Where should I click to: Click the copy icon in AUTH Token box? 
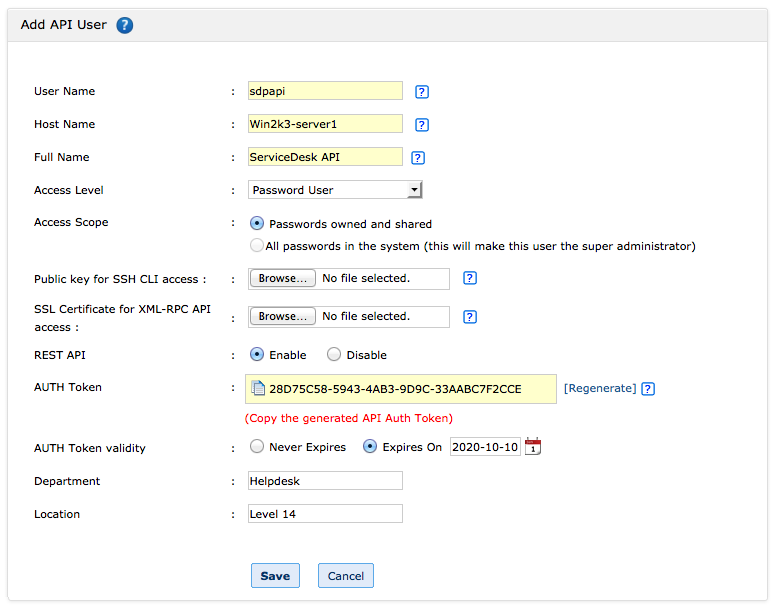[x=258, y=389]
